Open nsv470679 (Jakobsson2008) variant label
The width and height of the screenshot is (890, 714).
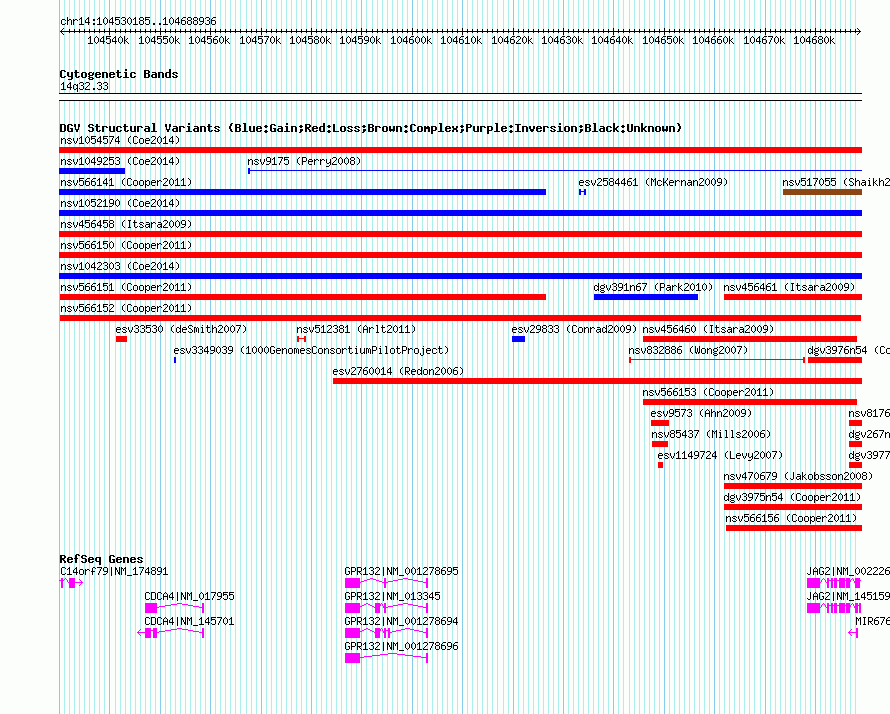click(x=798, y=476)
